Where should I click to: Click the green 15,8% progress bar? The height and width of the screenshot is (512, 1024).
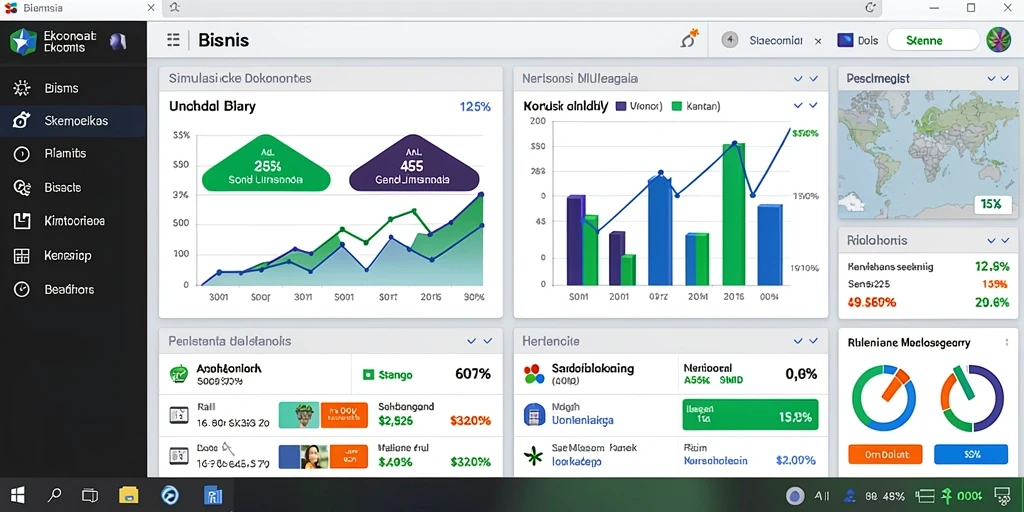pyautogui.click(x=750, y=415)
